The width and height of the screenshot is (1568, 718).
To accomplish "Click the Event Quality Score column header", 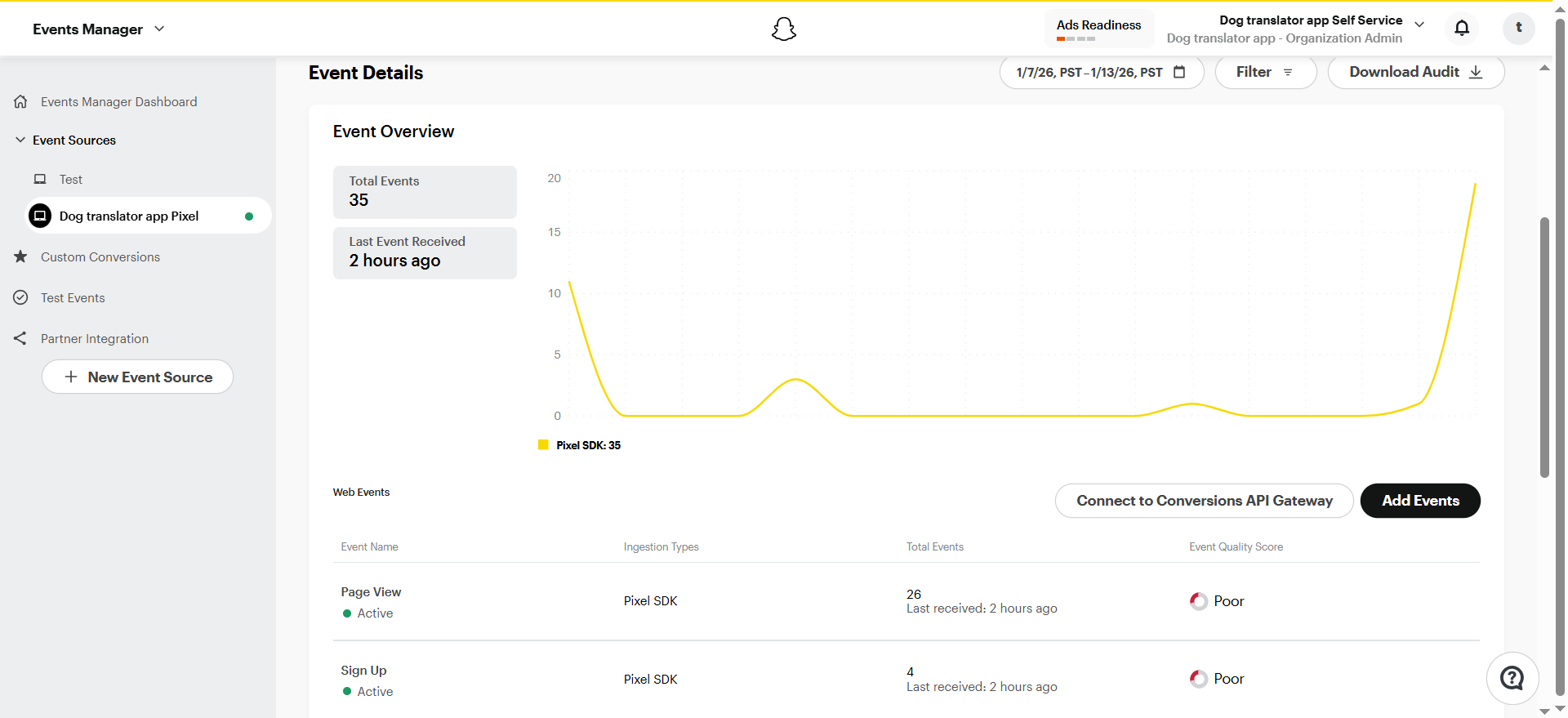I will coord(1236,546).
